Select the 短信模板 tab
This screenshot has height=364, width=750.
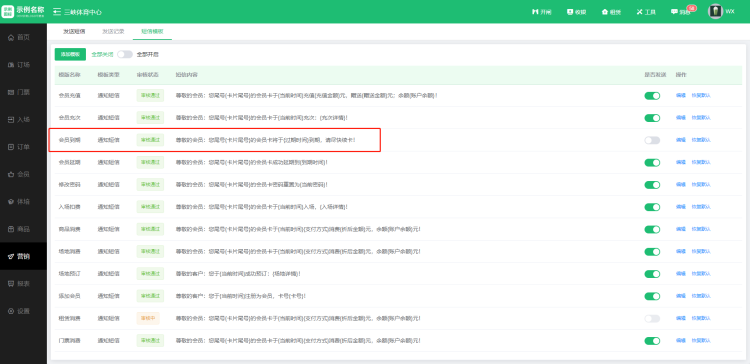tap(152, 32)
